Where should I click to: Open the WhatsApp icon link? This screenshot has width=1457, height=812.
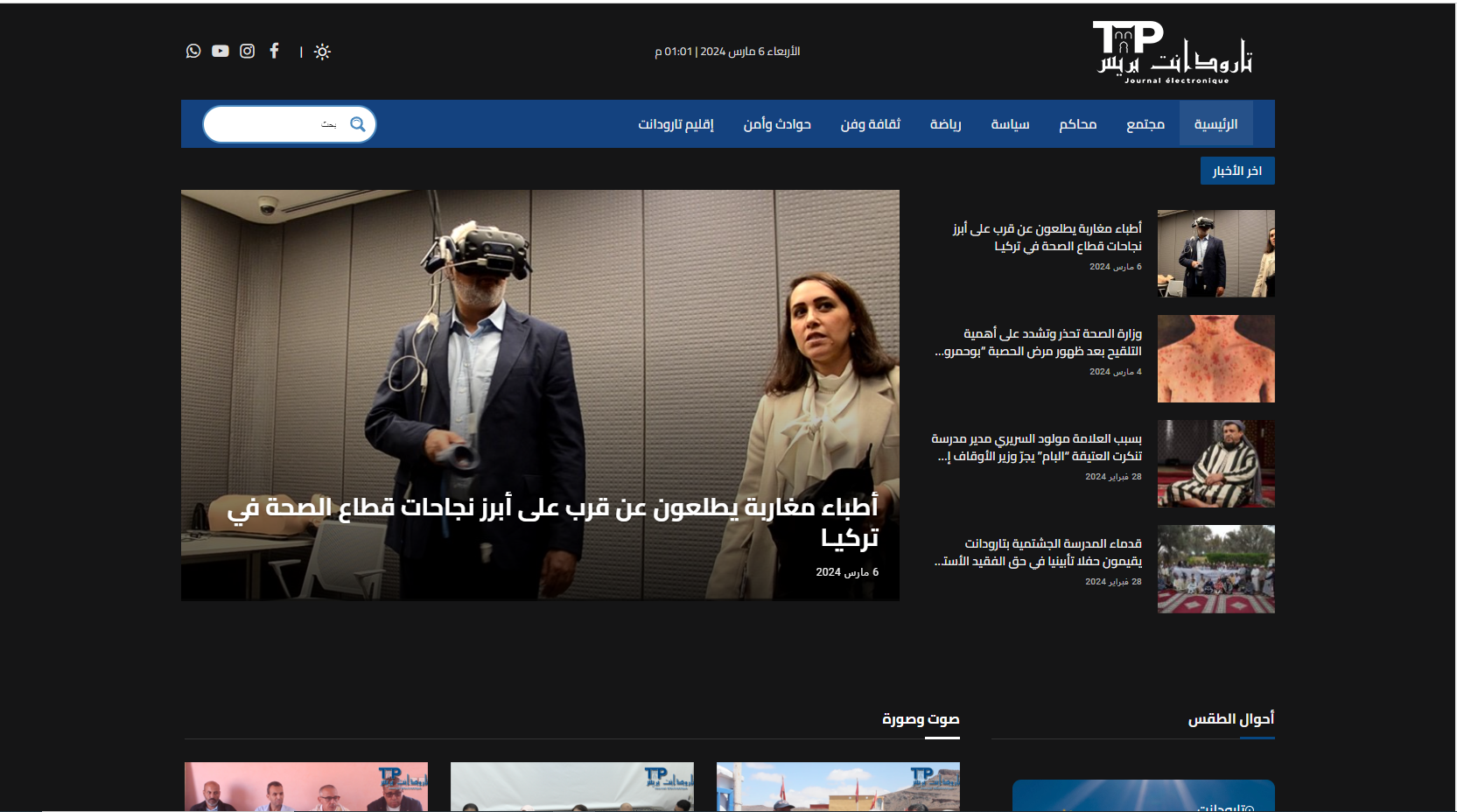[x=193, y=51]
